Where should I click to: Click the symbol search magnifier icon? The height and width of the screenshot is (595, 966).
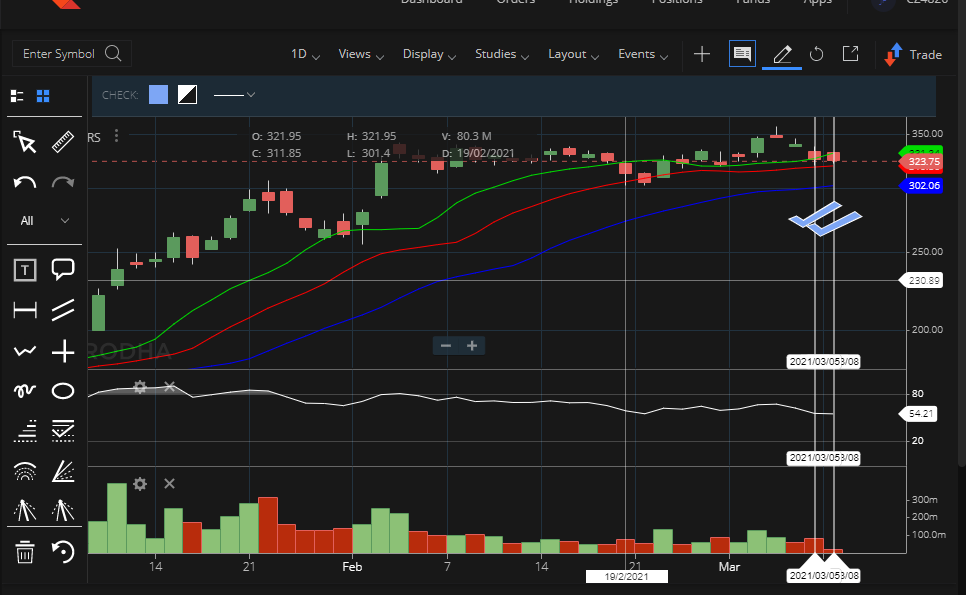point(113,54)
